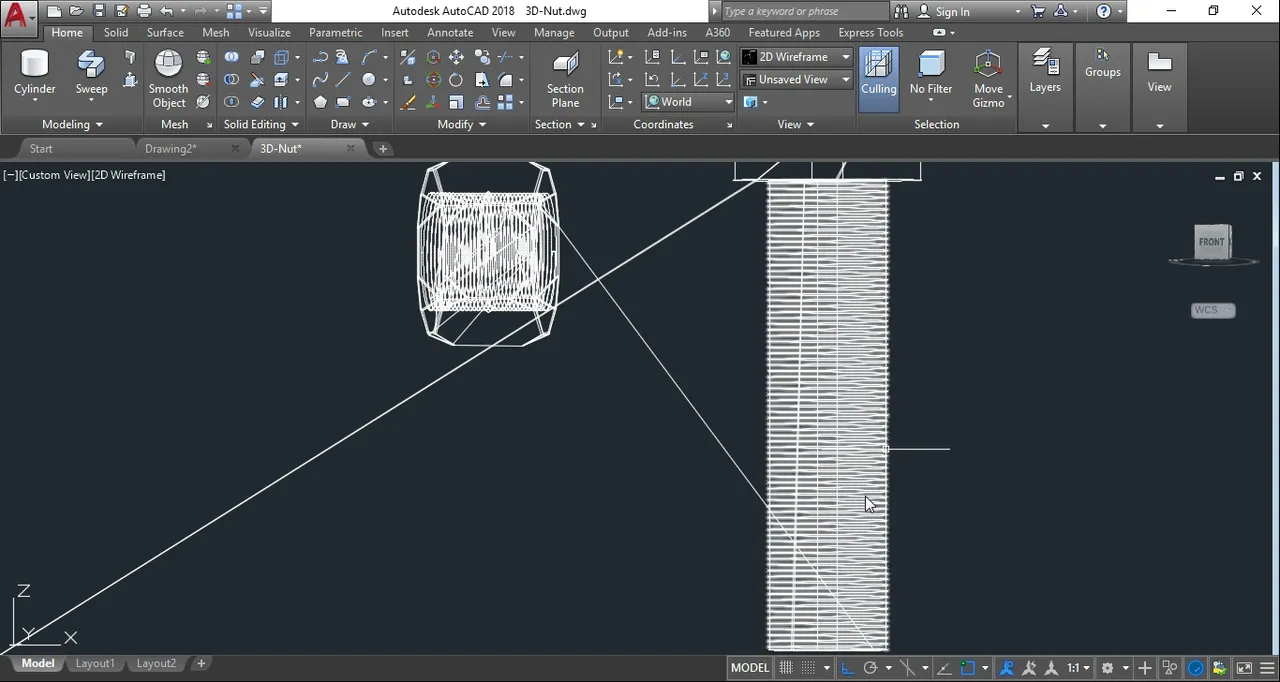Open the 1:1 annotation scale dropdown

click(x=1078, y=668)
